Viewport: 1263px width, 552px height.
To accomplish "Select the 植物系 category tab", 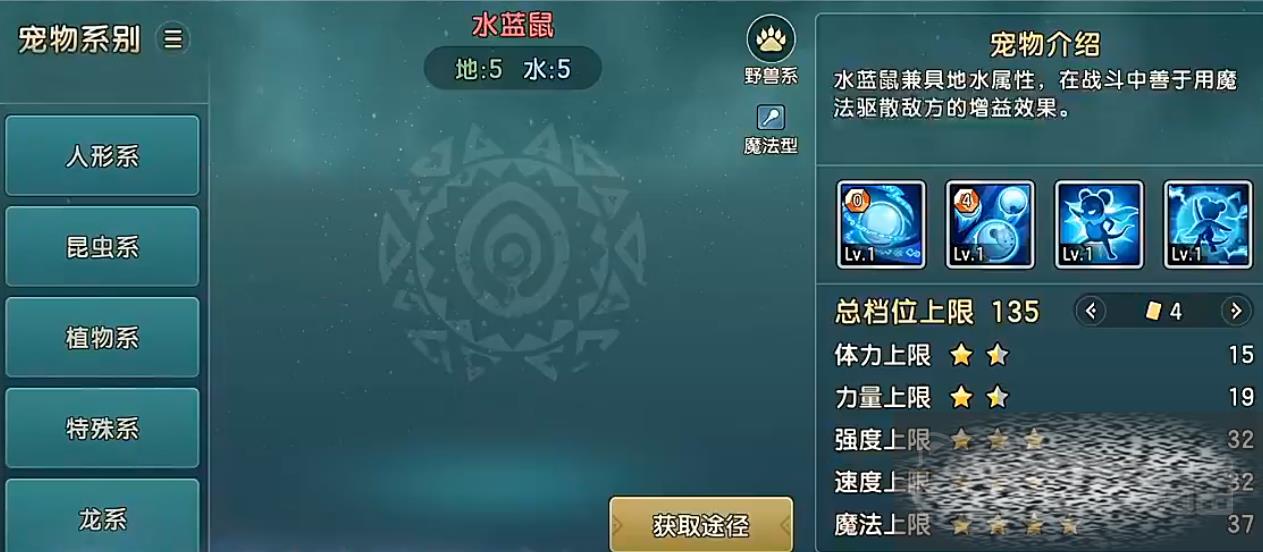I will pyautogui.click(x=103, y=338).
